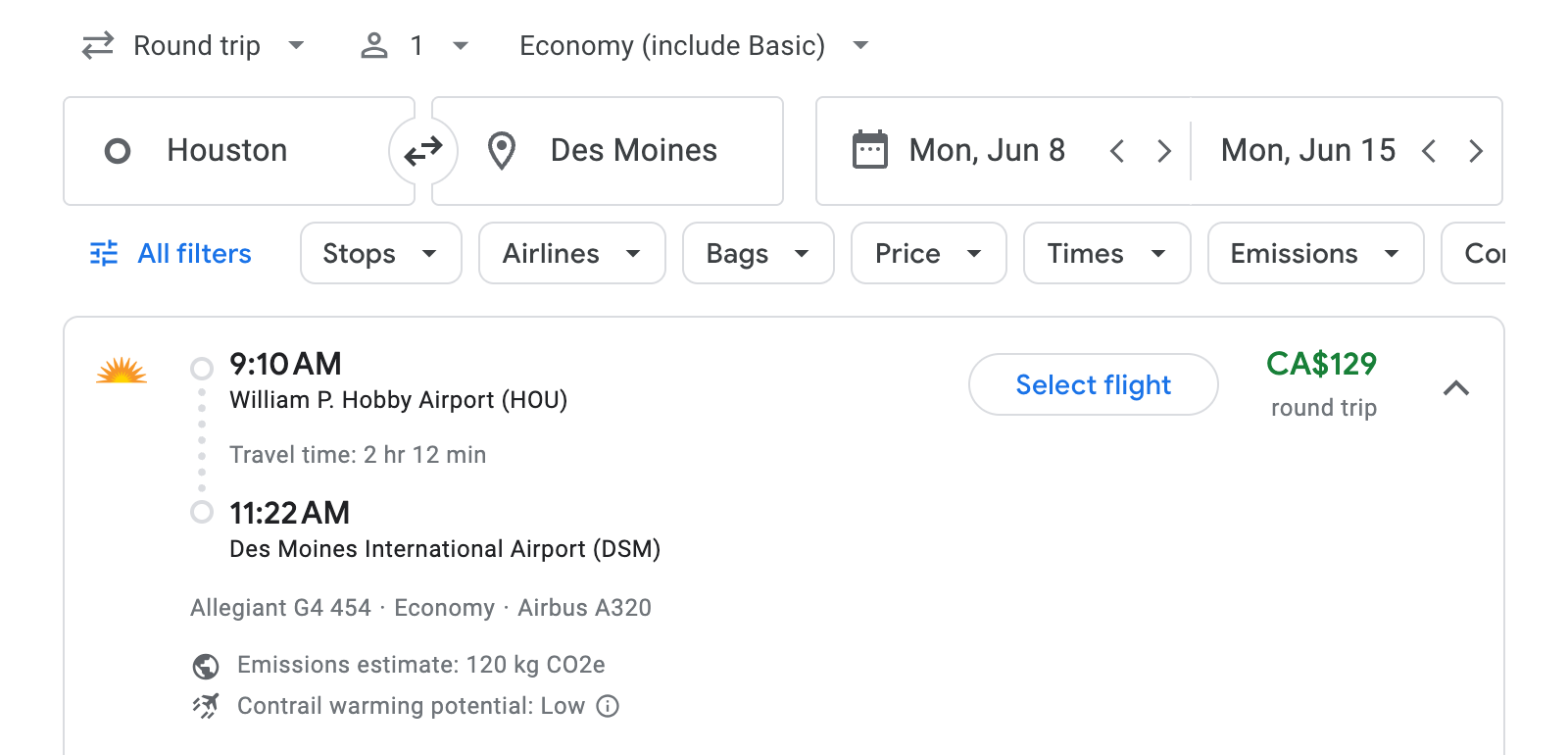Click the passenger person icon
This screenshot has height=755, width=1568.
click(374, 45)
